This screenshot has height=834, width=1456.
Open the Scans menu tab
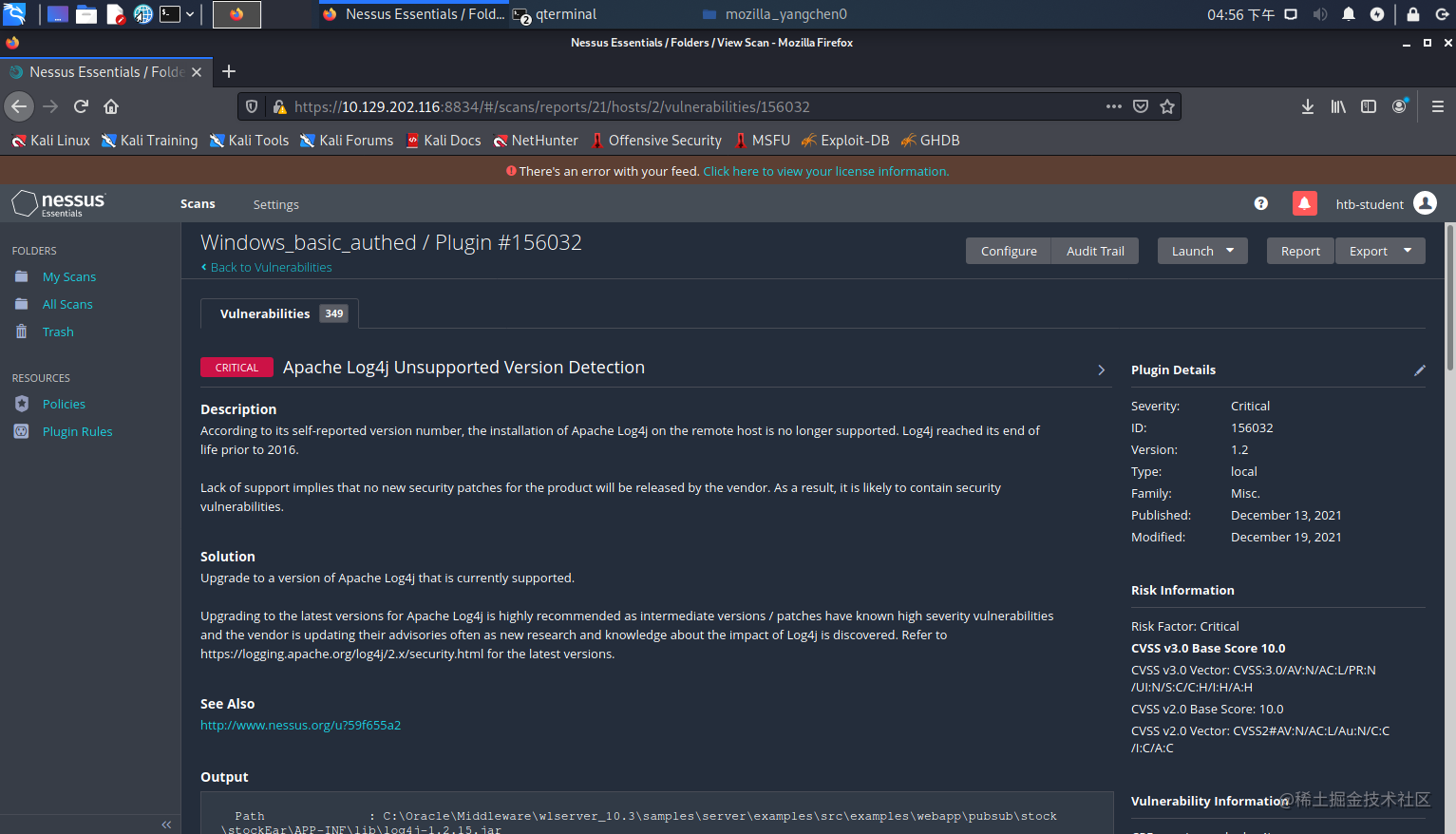point(198,204)
